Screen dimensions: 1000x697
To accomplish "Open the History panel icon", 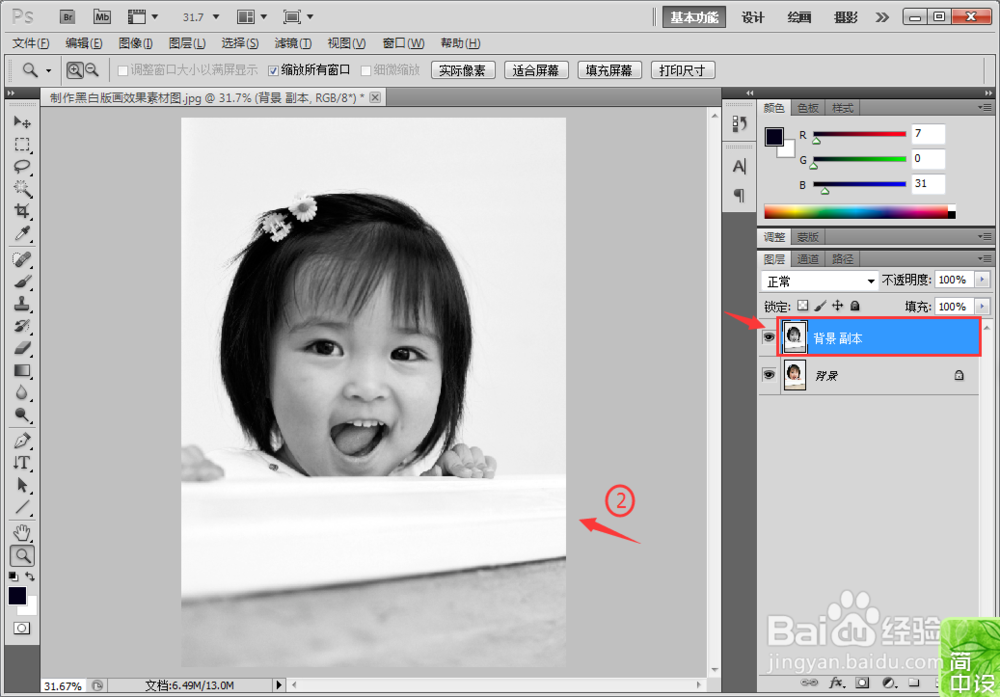I will [739, 123].
